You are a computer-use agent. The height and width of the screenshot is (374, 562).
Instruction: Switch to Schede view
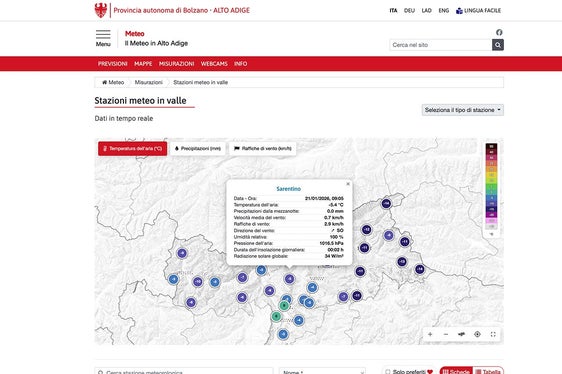(x=456, y=371)
